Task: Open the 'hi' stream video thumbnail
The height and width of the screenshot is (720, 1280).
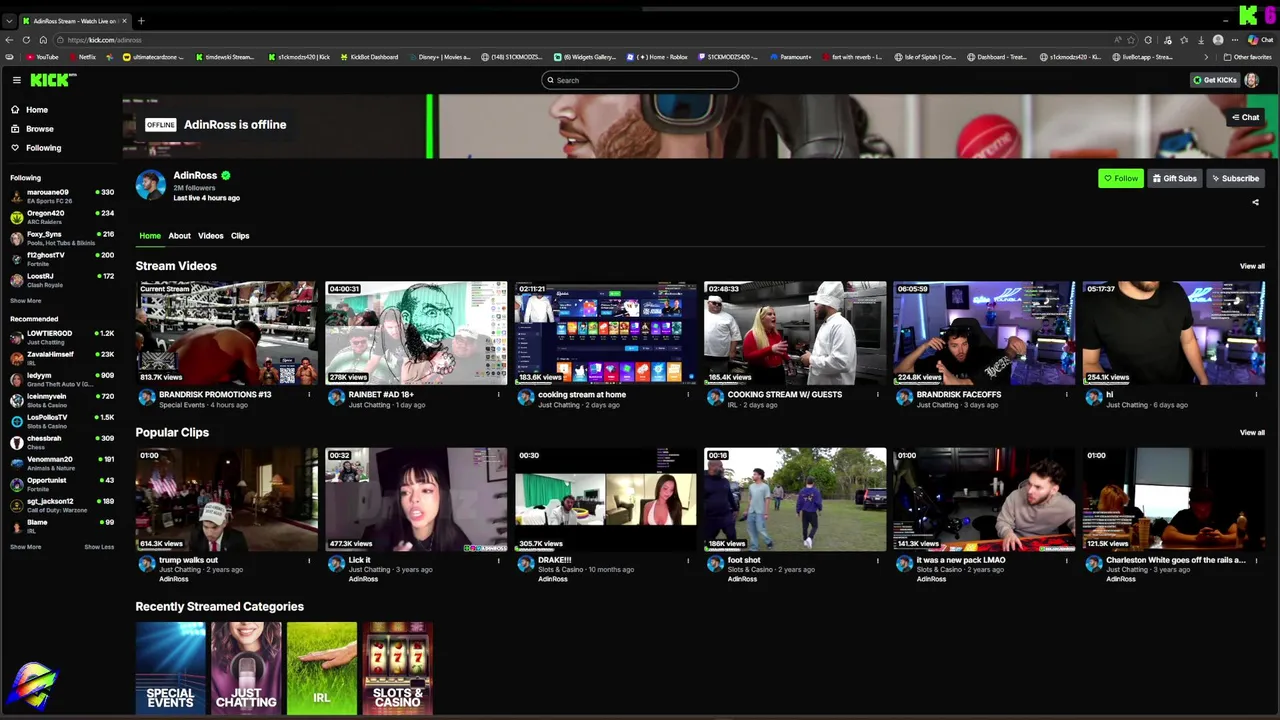Action: [1174, 333]
